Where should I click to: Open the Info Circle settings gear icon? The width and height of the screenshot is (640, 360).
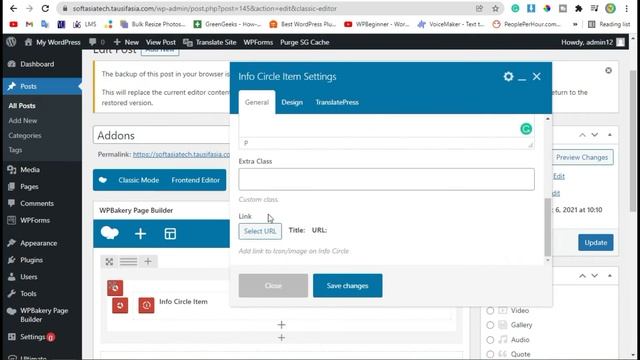tap(508, 76)
